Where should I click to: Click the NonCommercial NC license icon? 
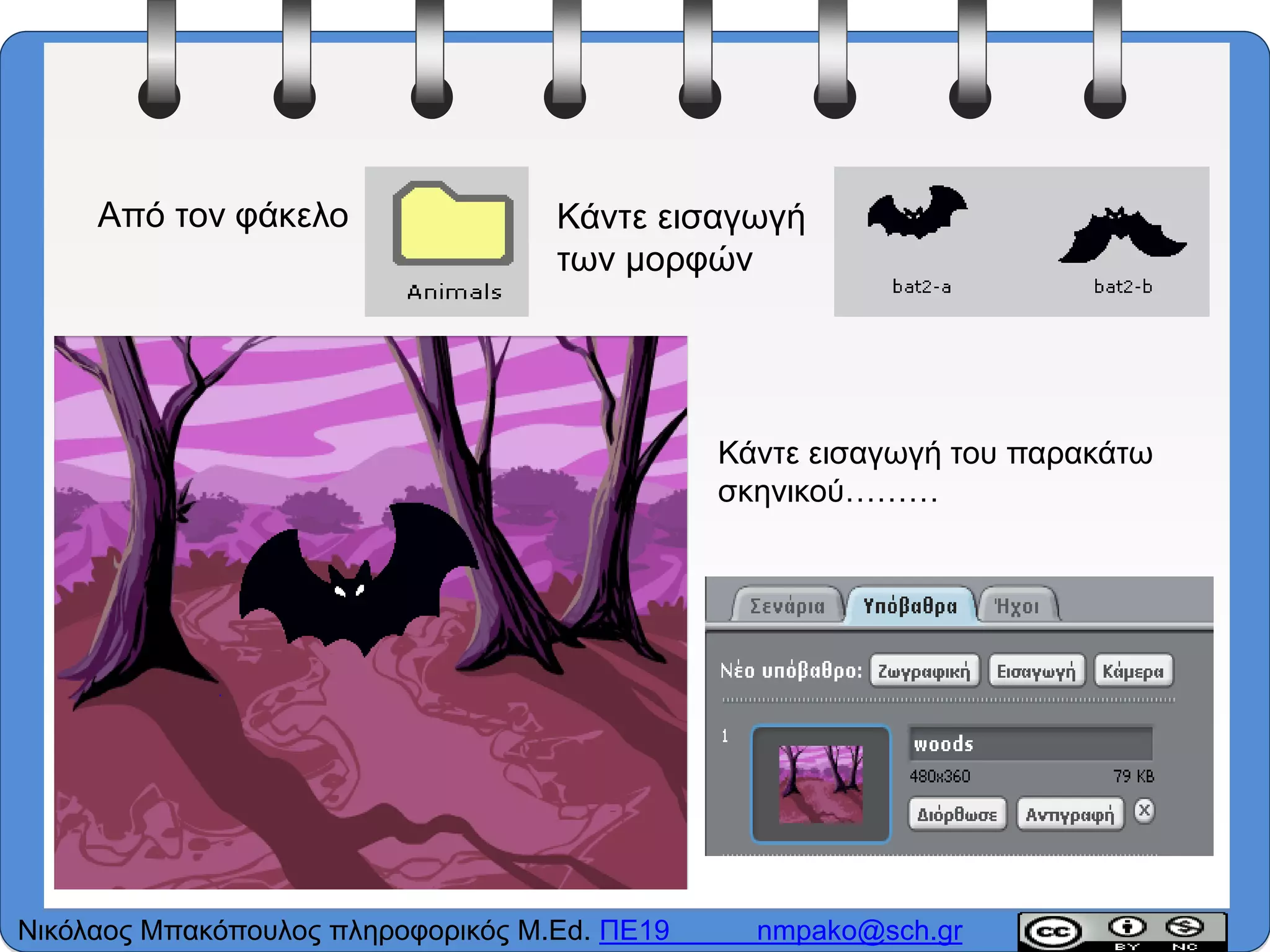1184,928
